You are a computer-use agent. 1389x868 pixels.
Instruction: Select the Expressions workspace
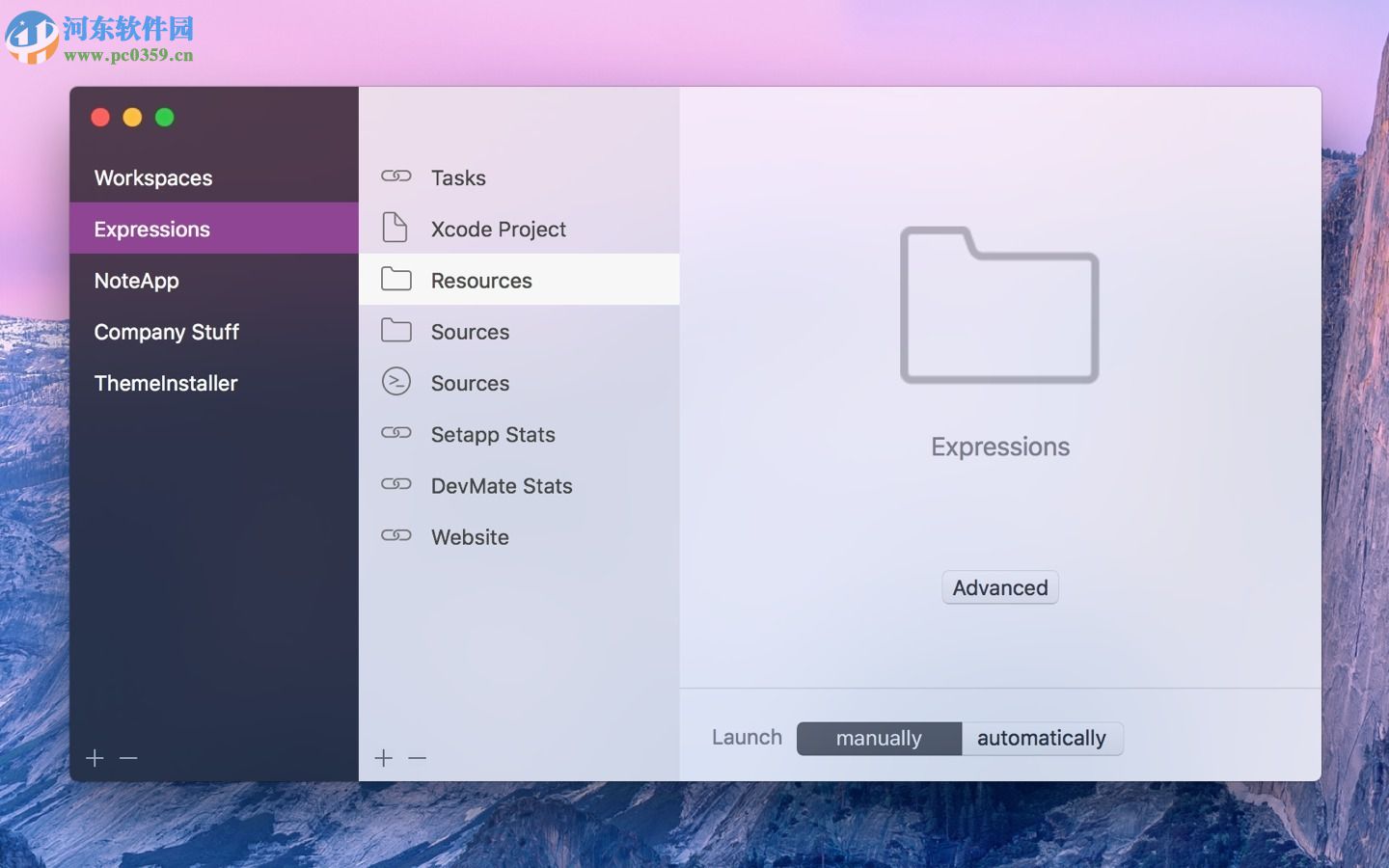click(152, 229)
